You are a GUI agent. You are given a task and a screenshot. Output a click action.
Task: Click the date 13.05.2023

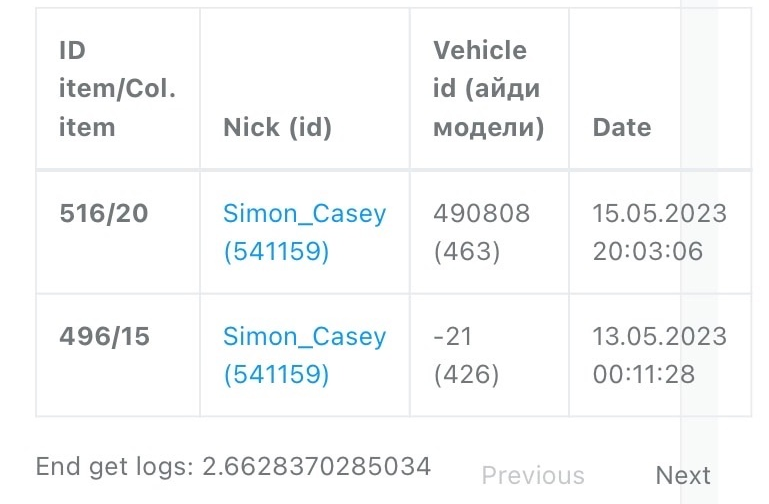pos(659,337)
